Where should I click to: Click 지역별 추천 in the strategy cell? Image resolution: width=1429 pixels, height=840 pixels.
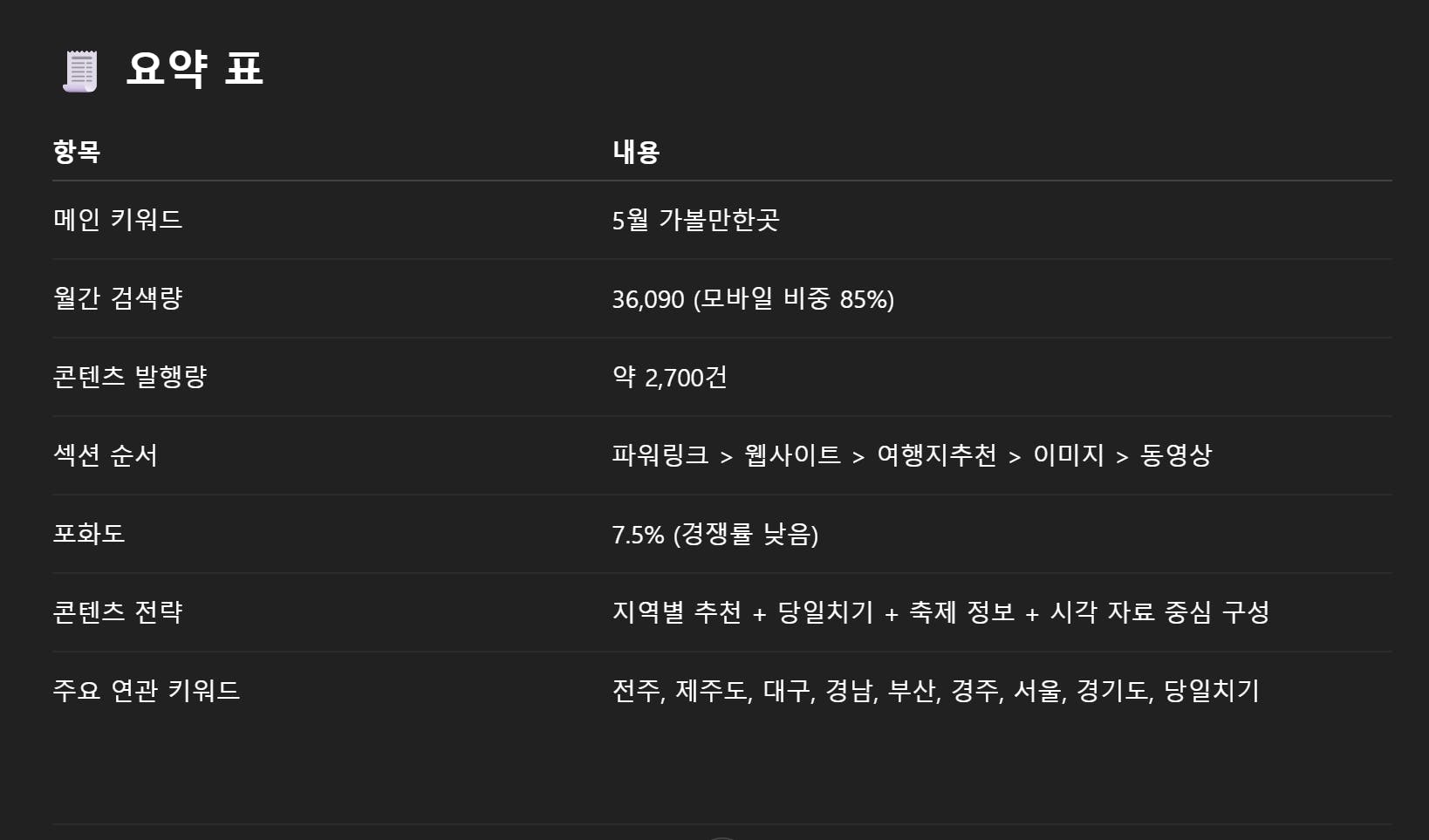pyautogui.click(x=676, y=612)
